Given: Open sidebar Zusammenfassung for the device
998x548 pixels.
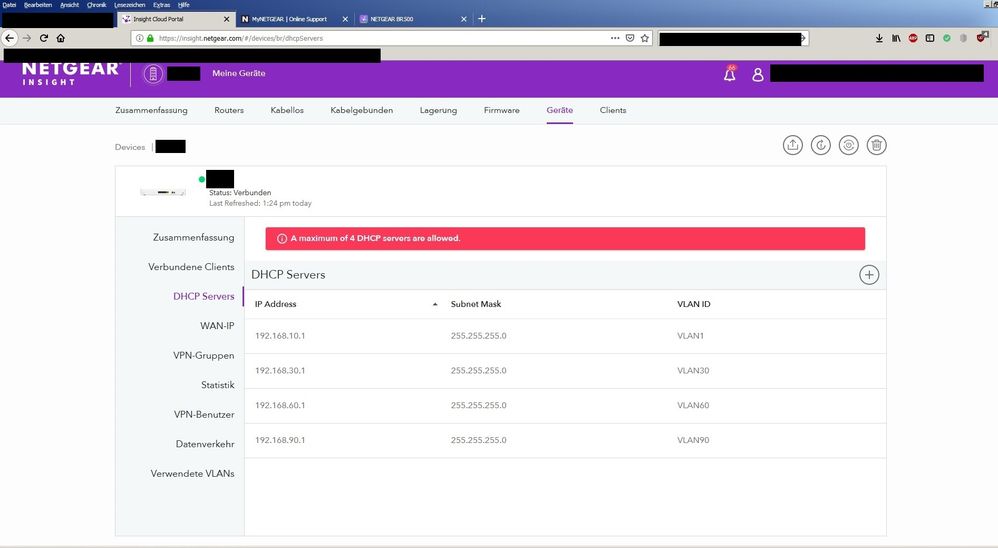Looking at the screenshot, I should [193, 237].
